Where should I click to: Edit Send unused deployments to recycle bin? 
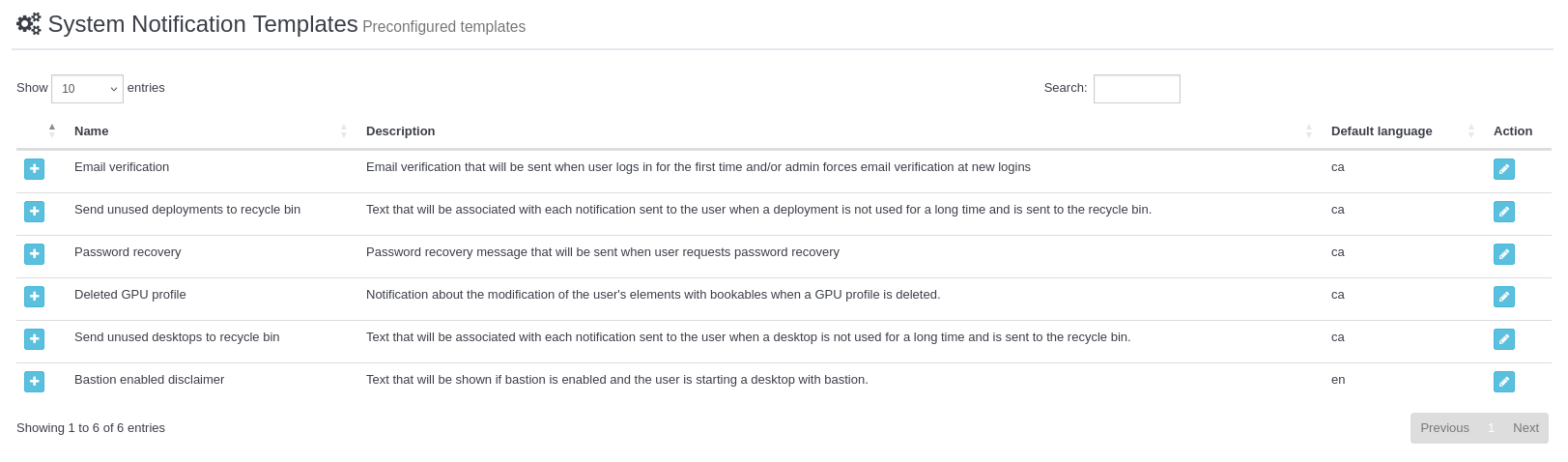coord(1503,212)
